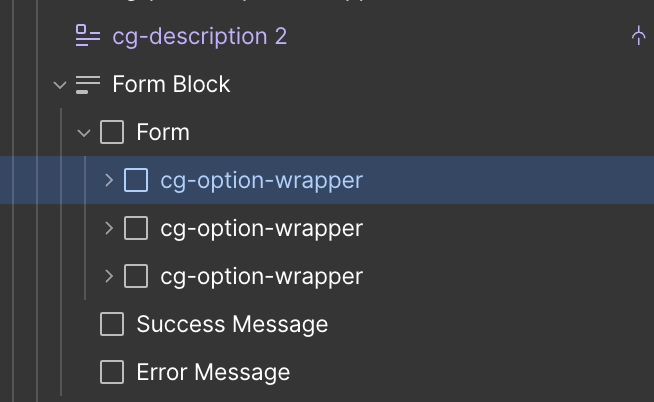Select the Success Message element

(x=232, y=324)
